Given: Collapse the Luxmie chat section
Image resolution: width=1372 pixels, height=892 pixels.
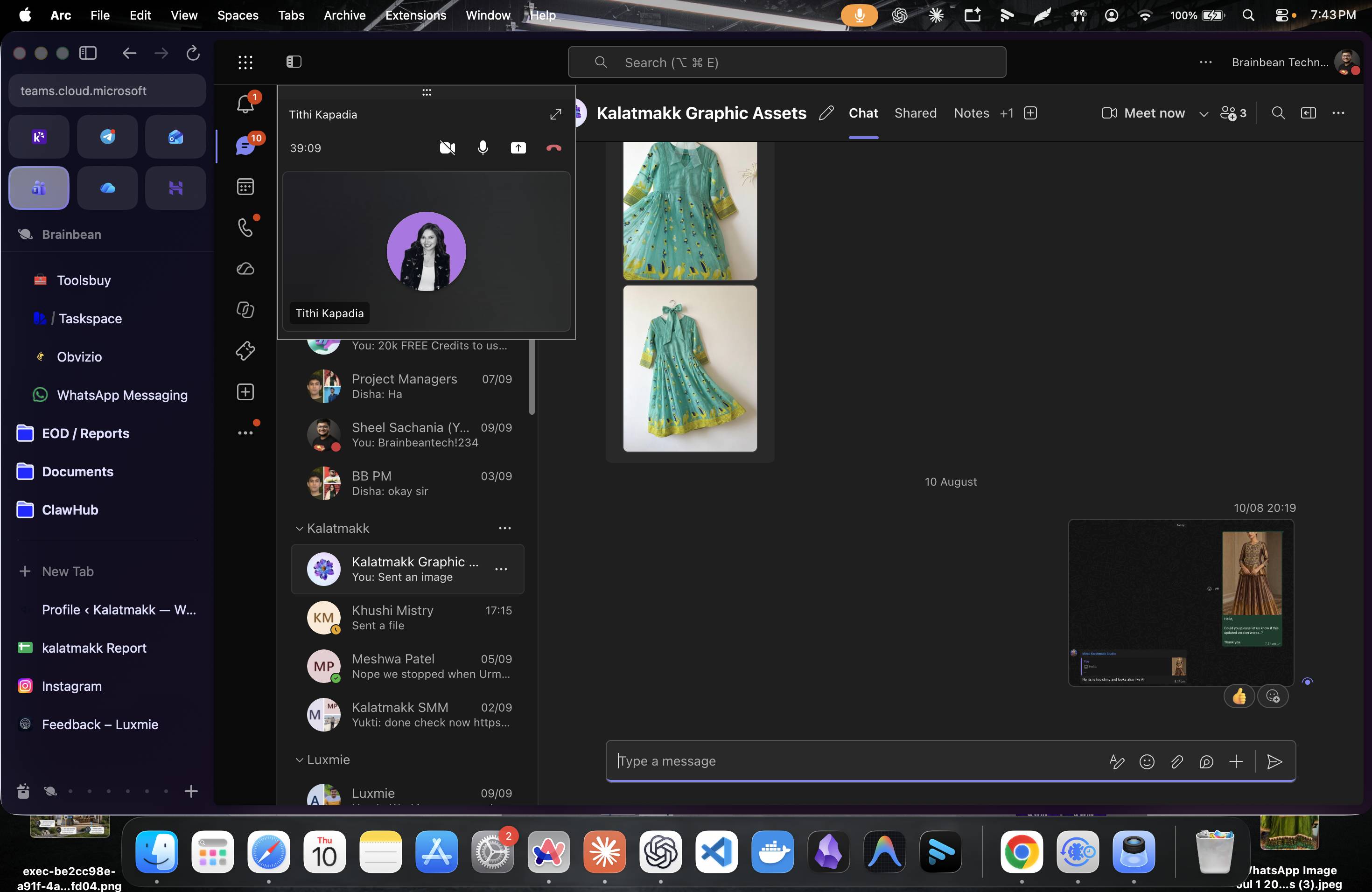Looking at the screenshot, I should click(x=299, y=760).
